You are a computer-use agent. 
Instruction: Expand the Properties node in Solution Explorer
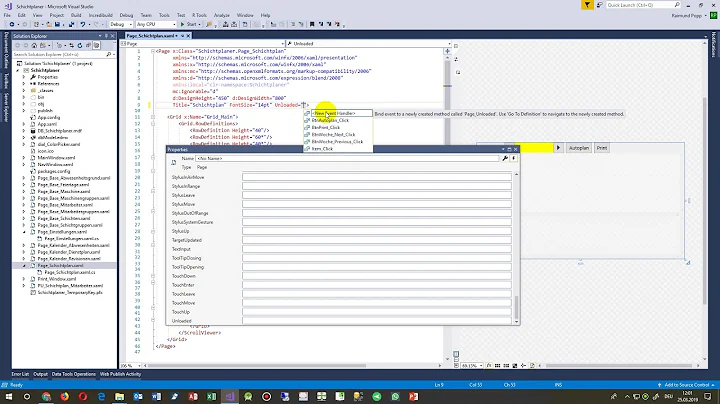24,77
